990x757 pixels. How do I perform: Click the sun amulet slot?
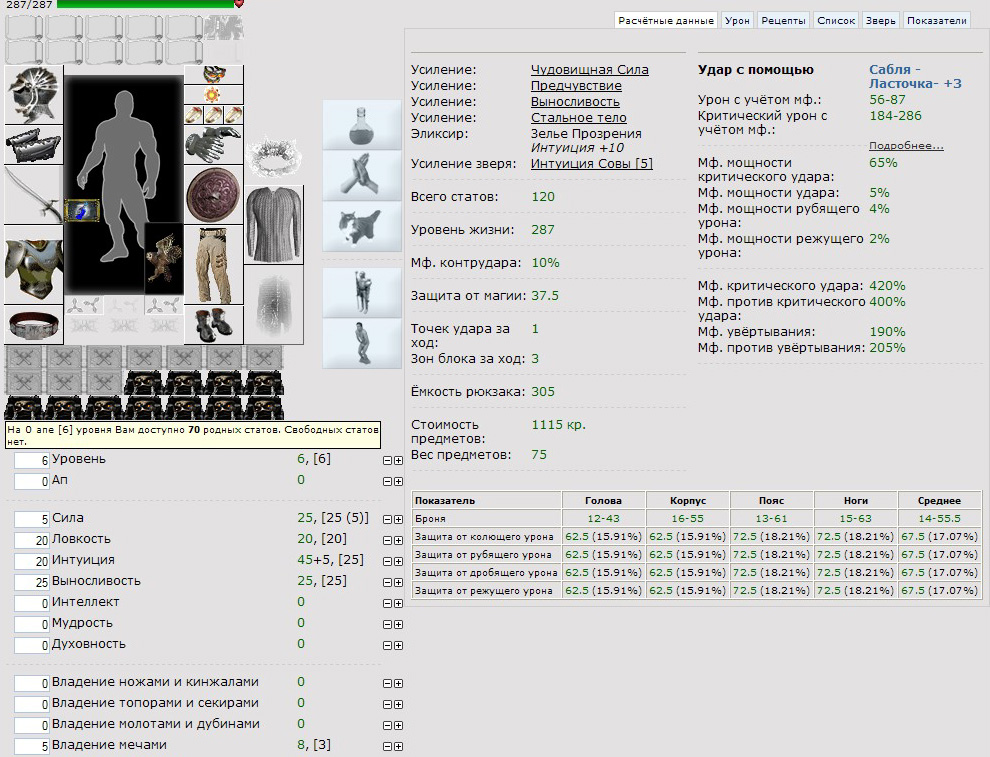point(213,95)
